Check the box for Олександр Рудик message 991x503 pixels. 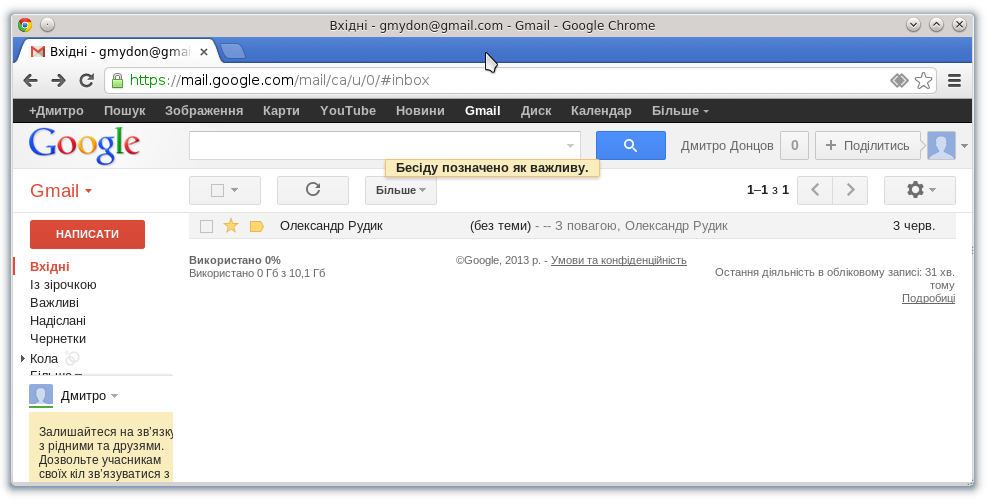coord(206,226)
